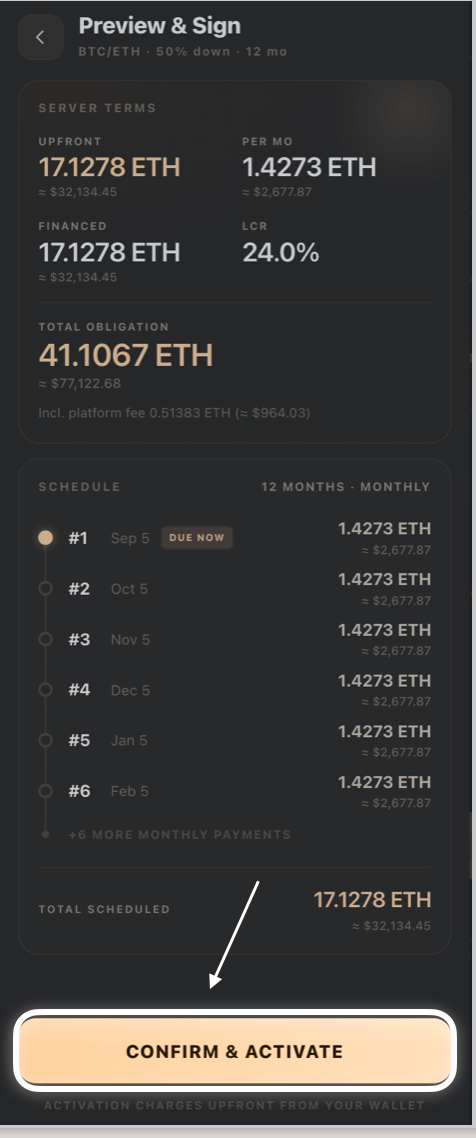The height and width of the screenshot is (1138, 476).
Task: Click the 12 Months · Monthly schedule label
Action: point(345,487)
